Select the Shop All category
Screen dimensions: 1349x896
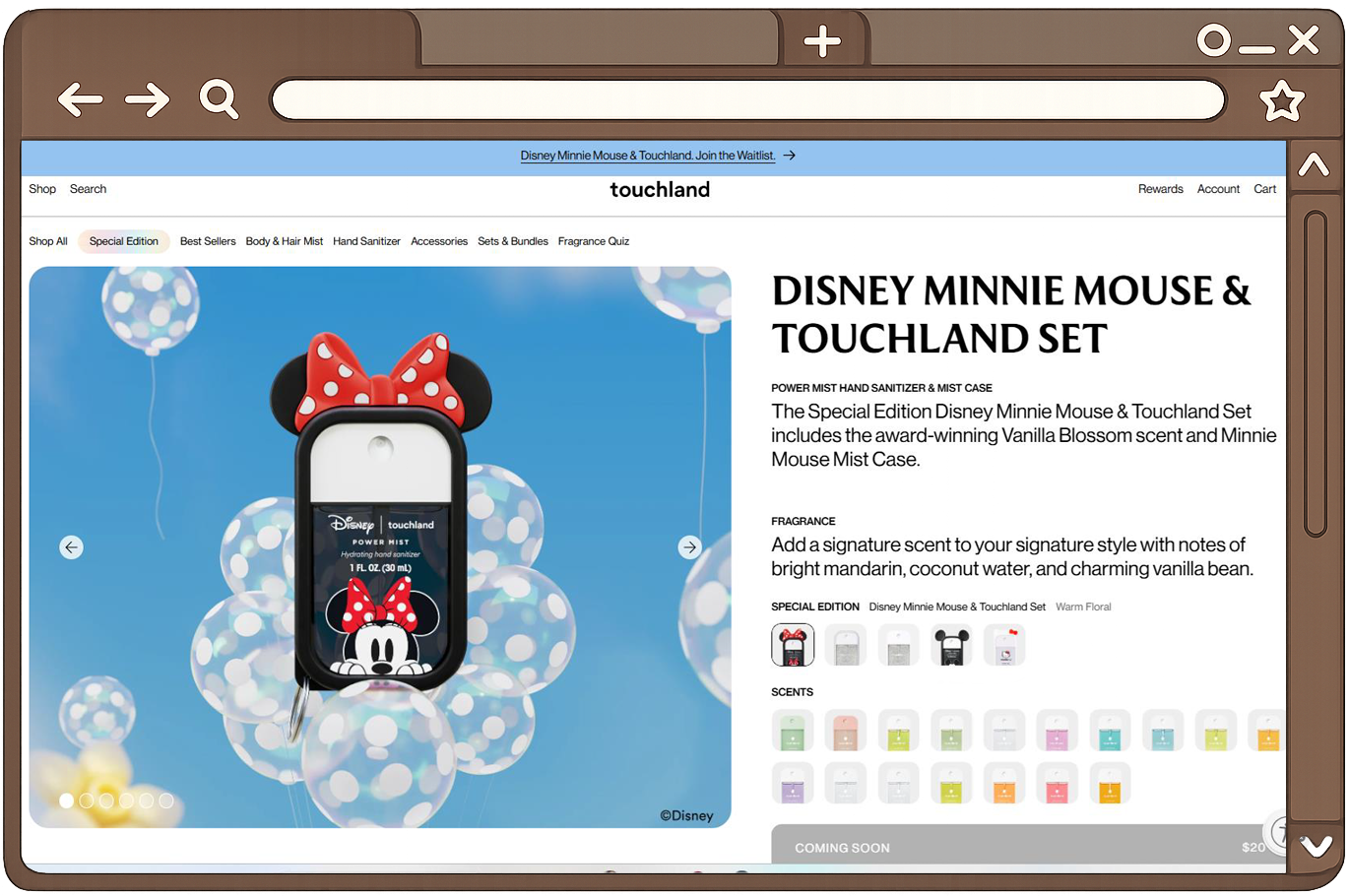pyautogui.click(x=48, y=241)
